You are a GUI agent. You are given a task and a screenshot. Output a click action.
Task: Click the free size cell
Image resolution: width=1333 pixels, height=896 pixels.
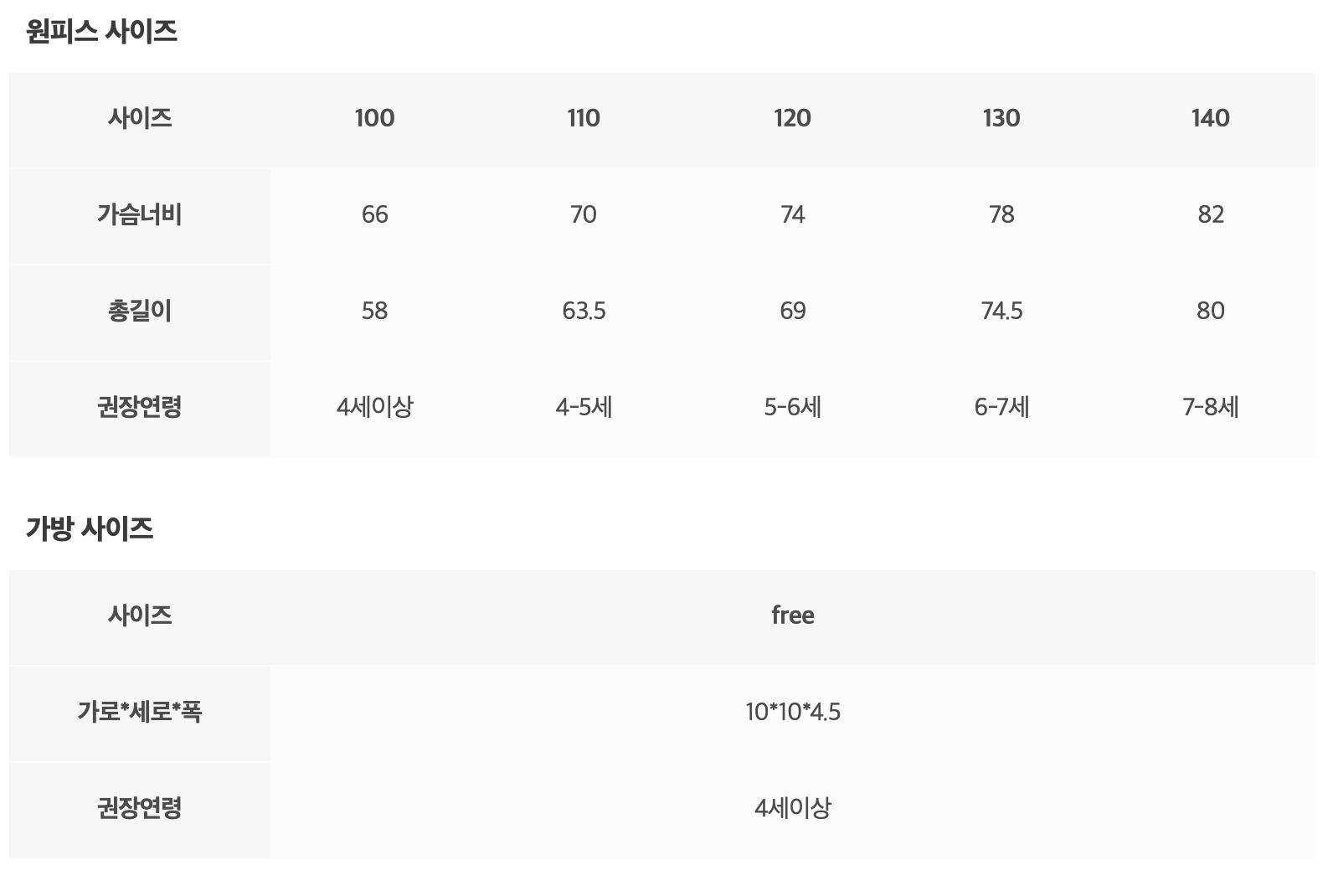(x=792, y=615)
